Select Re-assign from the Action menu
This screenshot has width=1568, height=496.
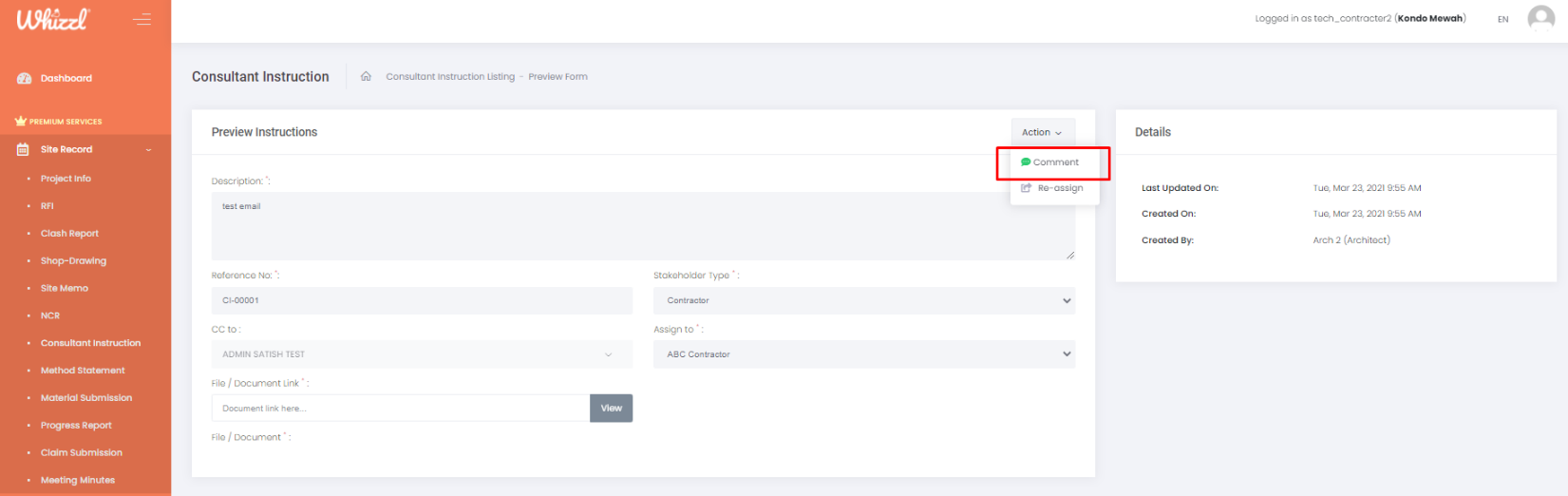pyautogui.click(x=1060, y=188)
